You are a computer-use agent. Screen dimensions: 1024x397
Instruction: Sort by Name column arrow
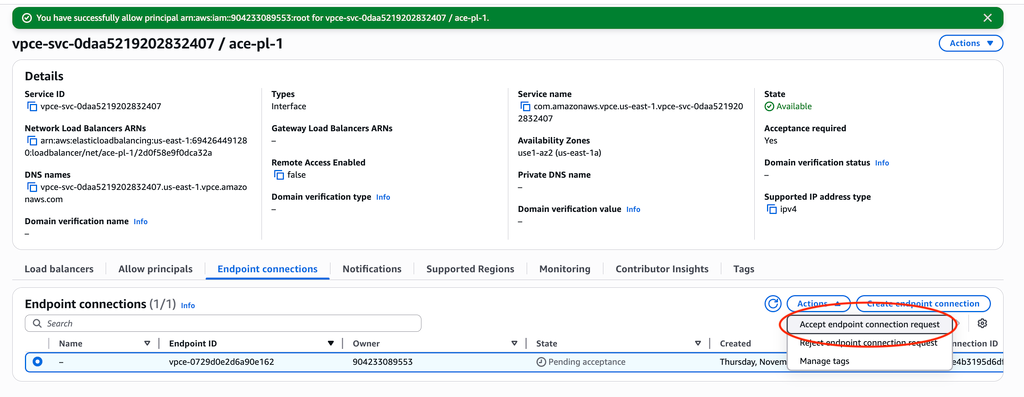(x=147, y=343)
